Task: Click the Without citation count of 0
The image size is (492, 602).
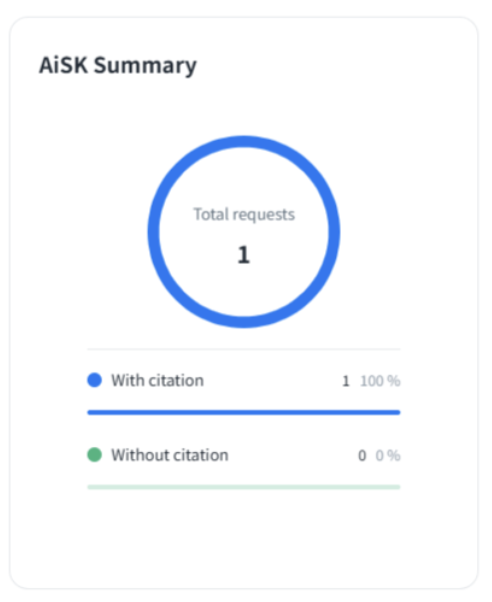Action: (362, 455)
